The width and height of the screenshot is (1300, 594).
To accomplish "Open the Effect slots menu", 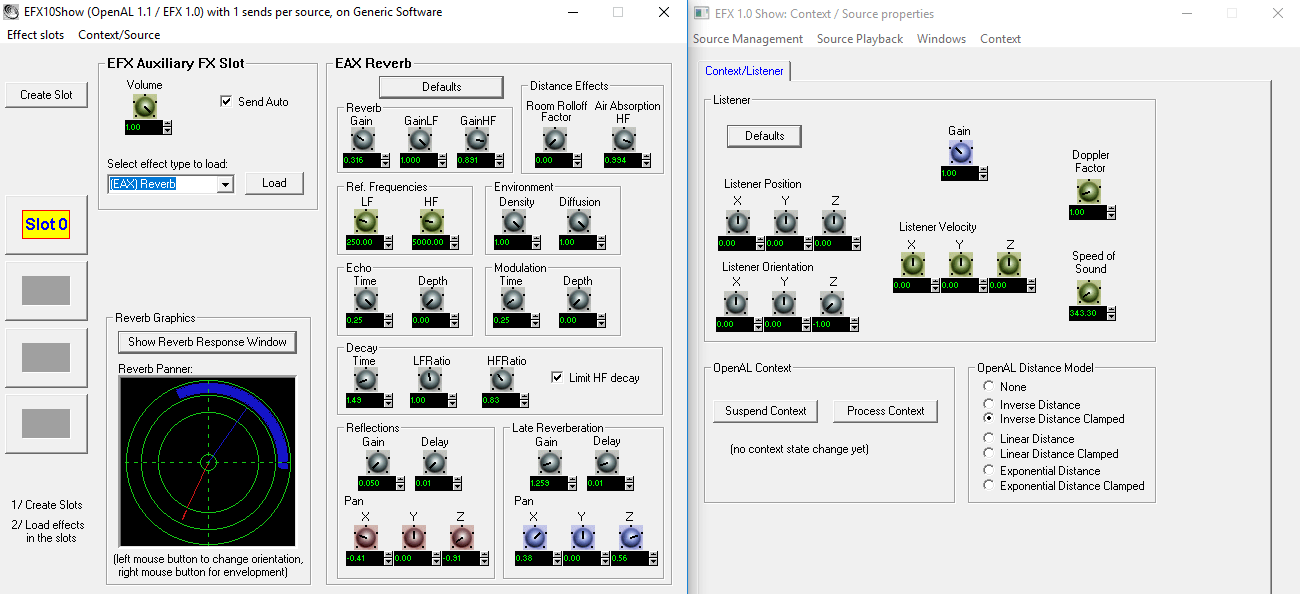I will tap(35, 35).
